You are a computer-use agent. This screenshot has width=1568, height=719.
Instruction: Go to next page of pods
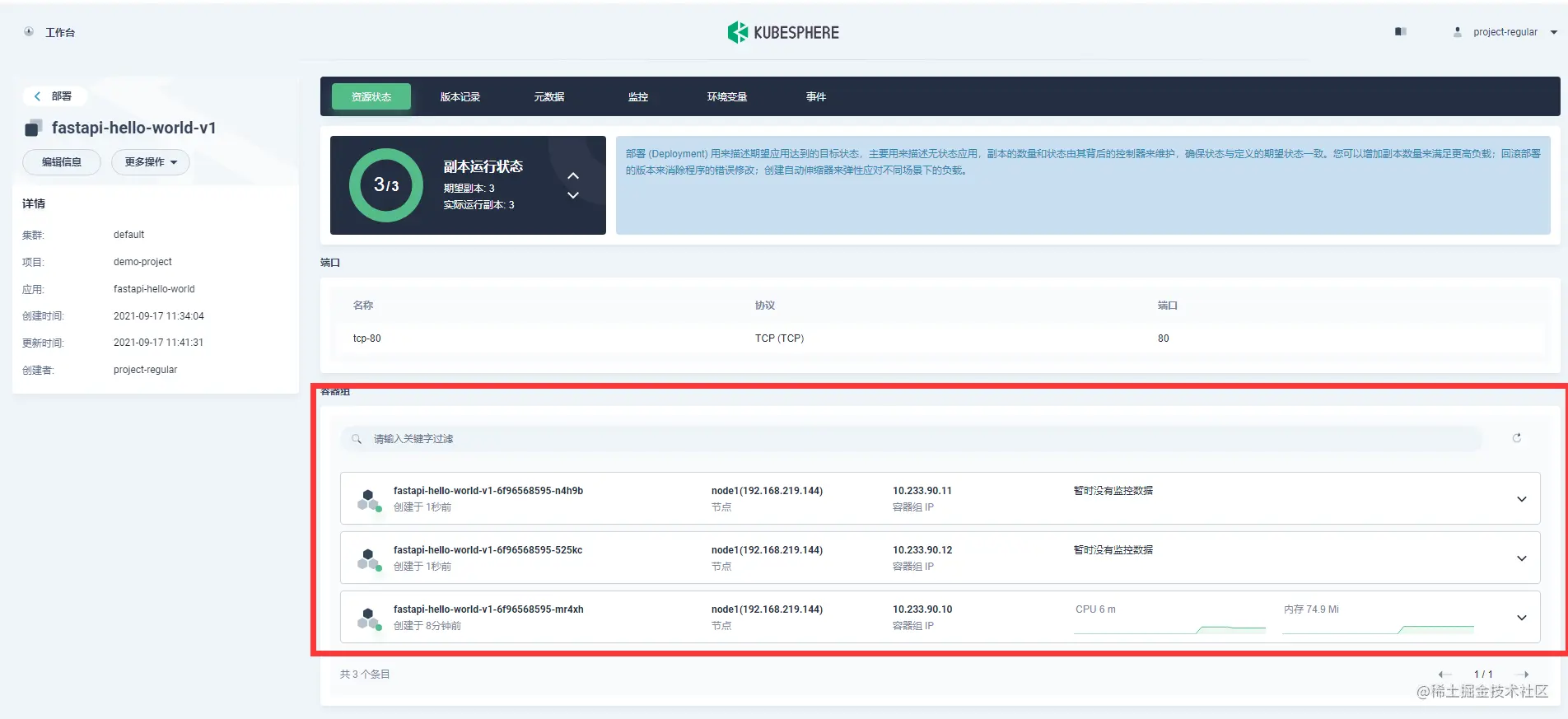tap(1521, 675)
